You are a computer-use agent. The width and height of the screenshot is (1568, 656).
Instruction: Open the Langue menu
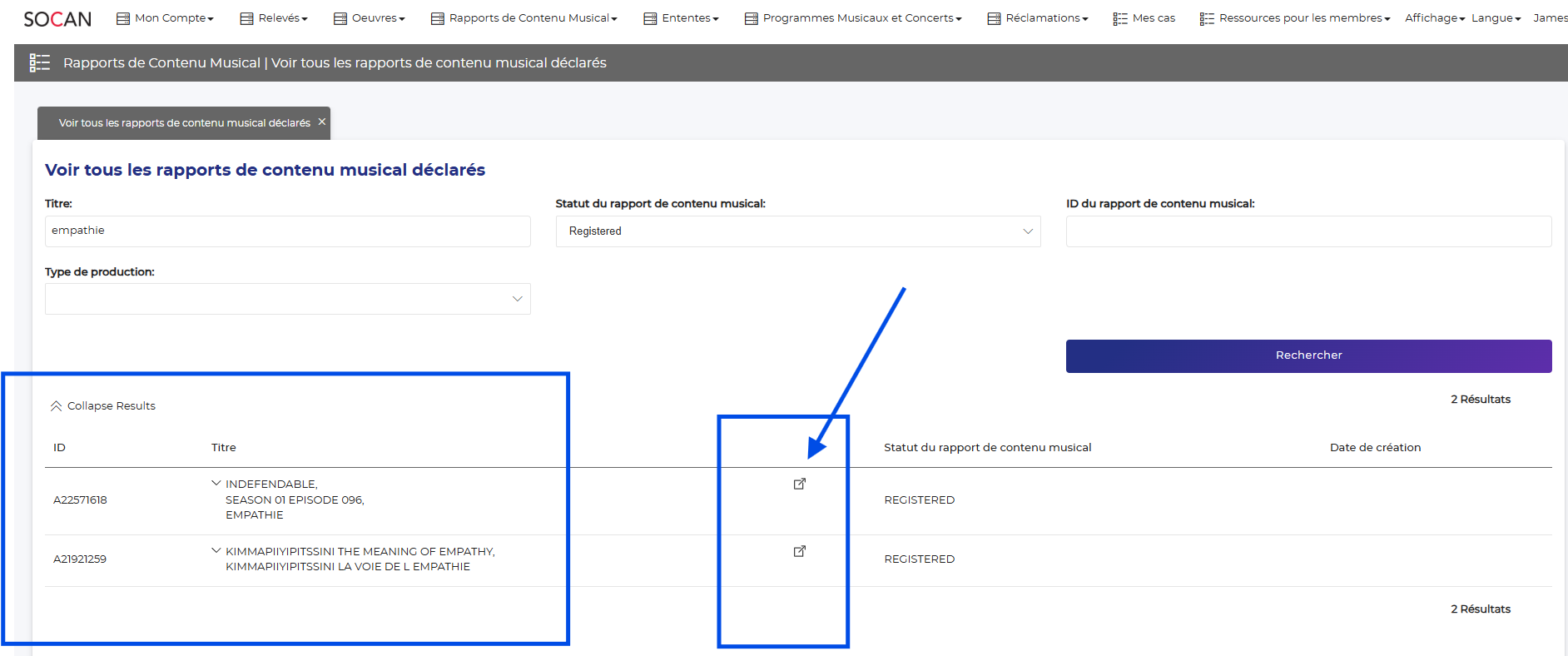tap(1495, 18)
